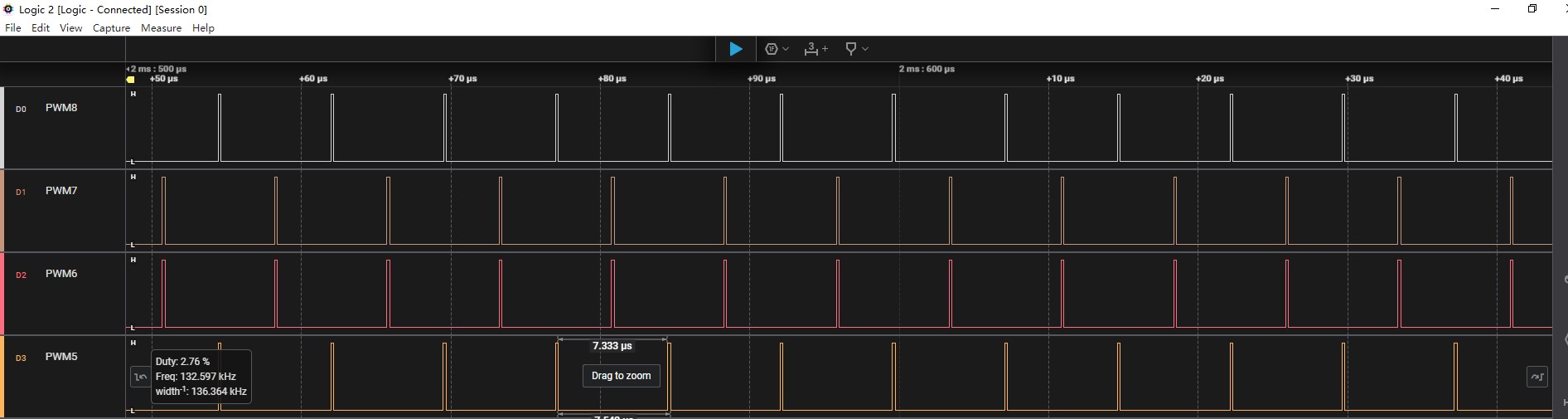
Task: Select the PWM7 channel label
Action: [x=61, y=191]
